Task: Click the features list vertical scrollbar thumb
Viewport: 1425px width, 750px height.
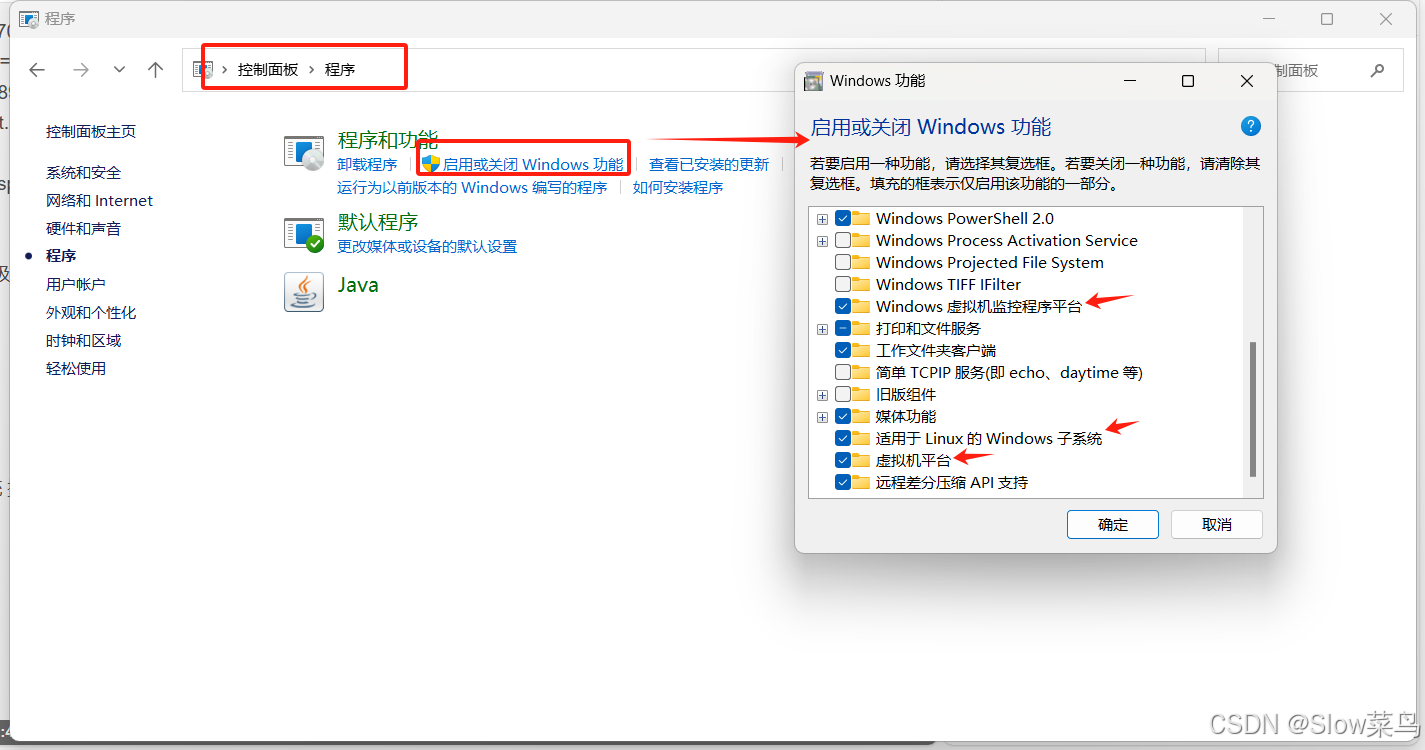Action: click(1253, 410)
